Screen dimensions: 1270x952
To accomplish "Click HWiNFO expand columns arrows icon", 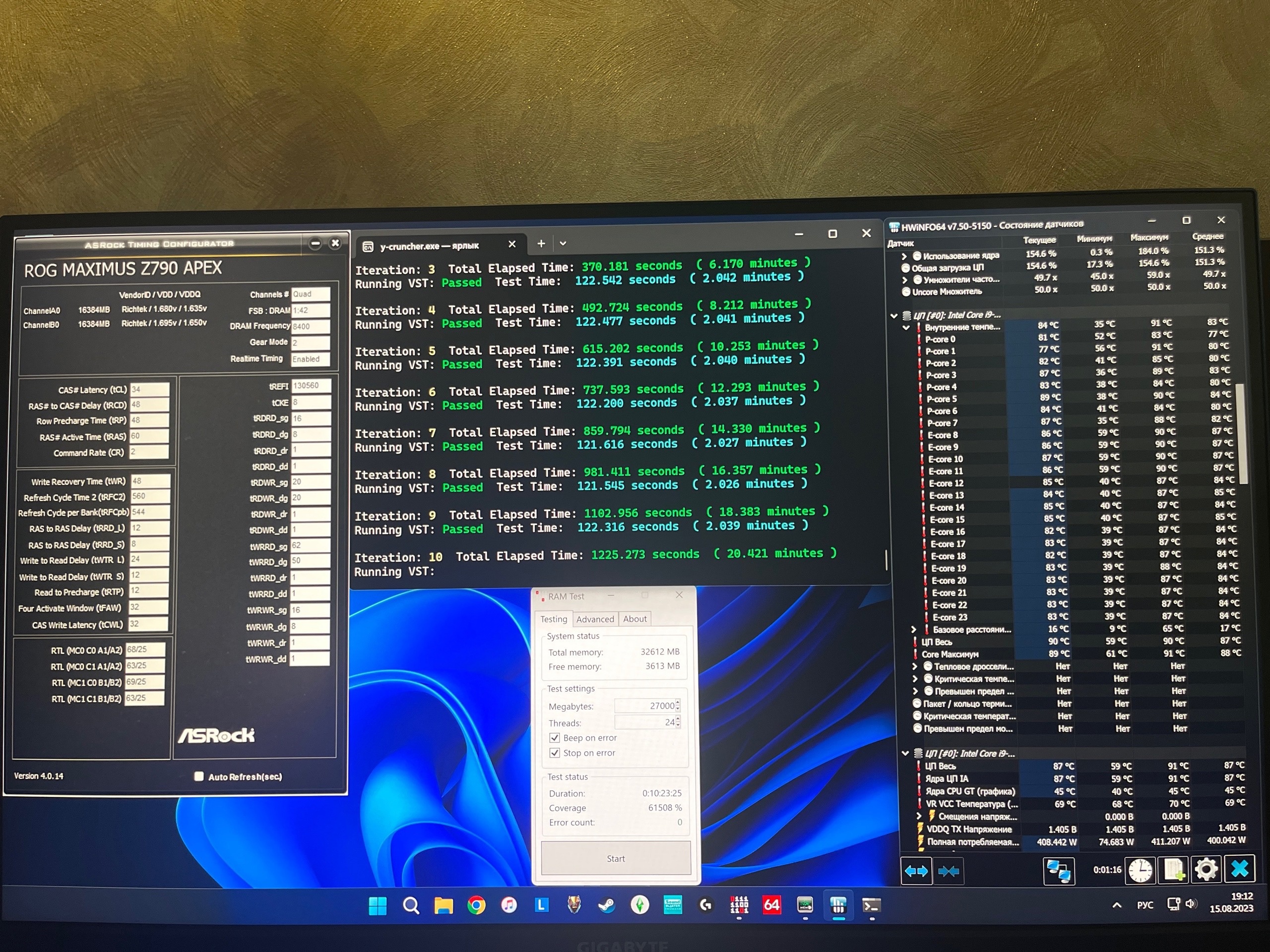I will pyautogui.click(x=916, y=871).
